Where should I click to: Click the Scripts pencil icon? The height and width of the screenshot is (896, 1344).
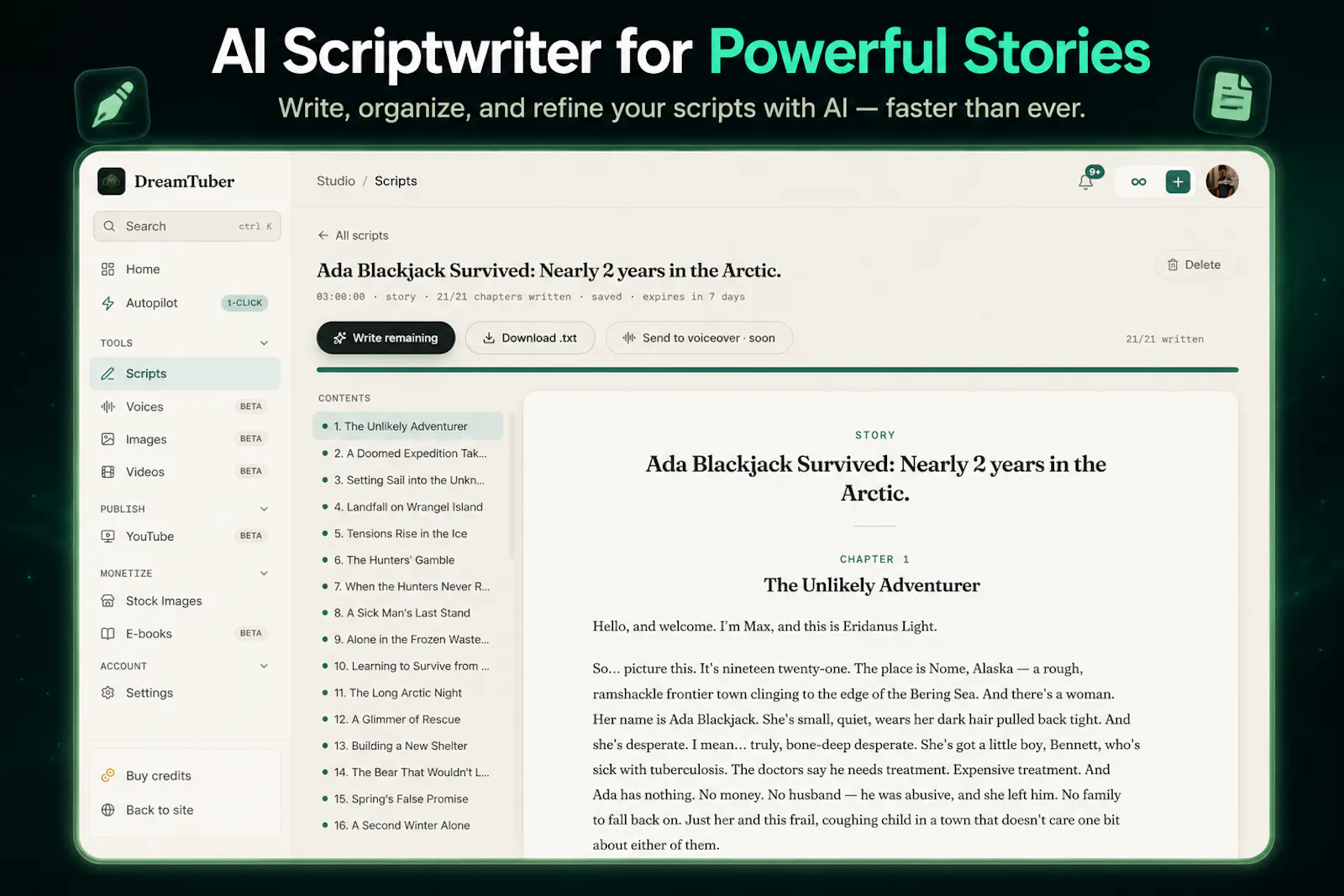point(108,374)
